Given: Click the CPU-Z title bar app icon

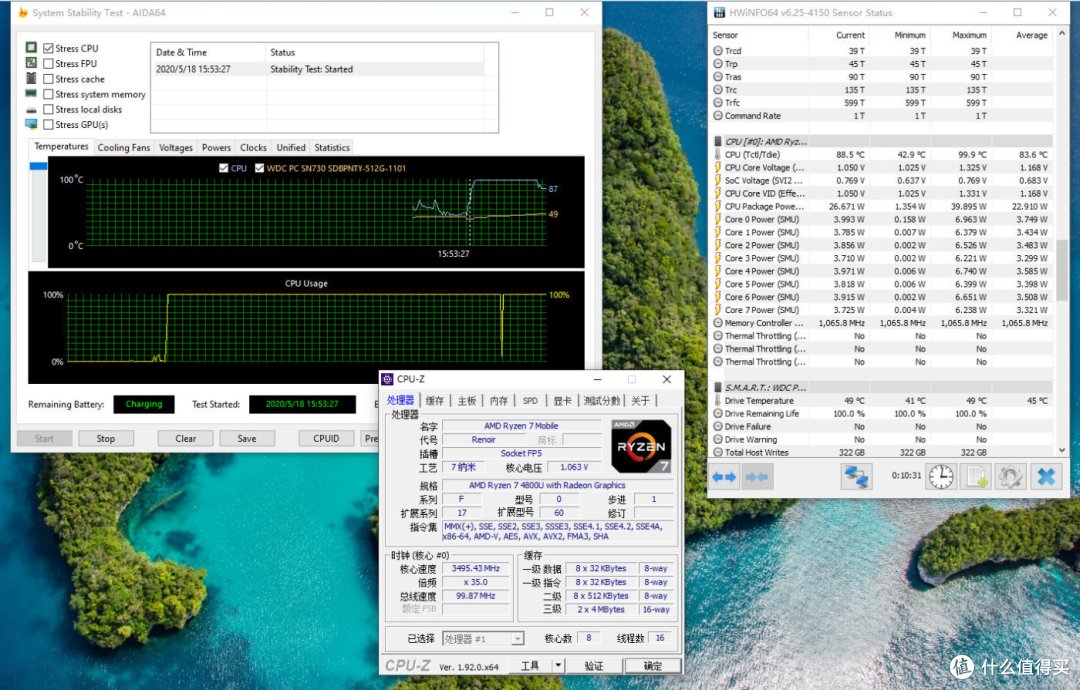Looking at the screenshot, I should pyautogui.click(x=388, y=379).
